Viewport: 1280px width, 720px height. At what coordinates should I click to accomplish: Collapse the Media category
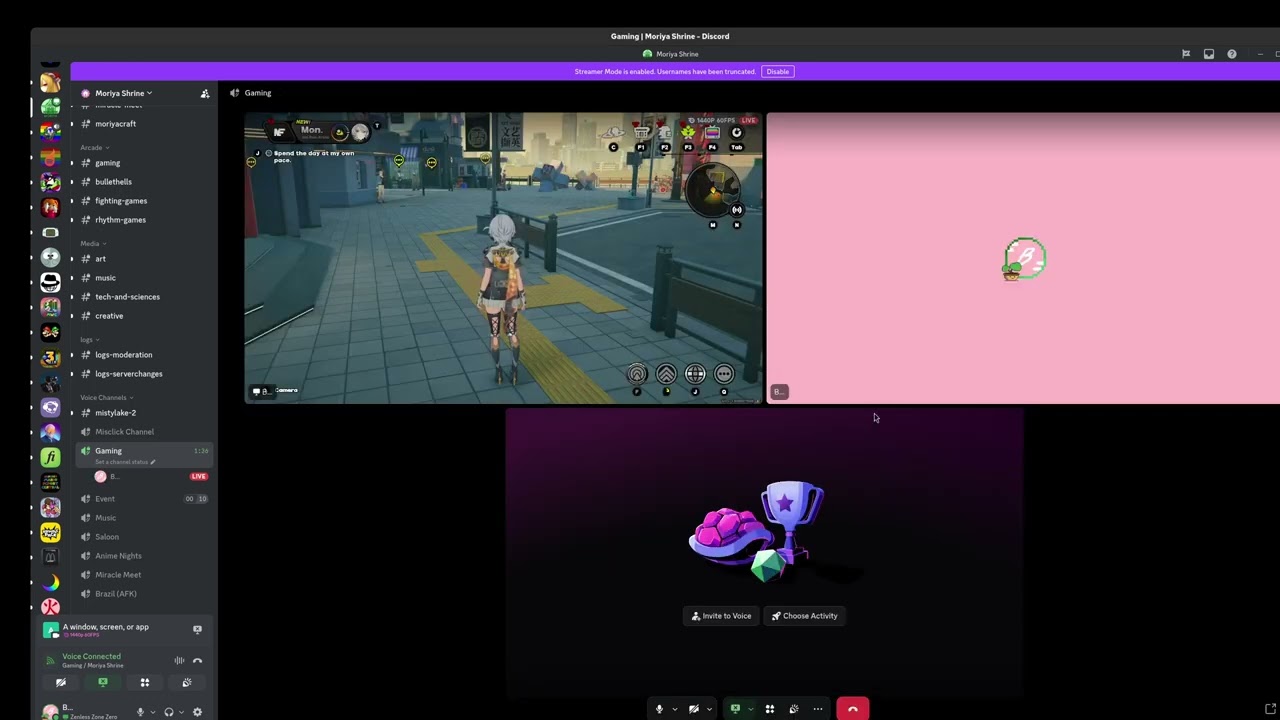(93, 244)
